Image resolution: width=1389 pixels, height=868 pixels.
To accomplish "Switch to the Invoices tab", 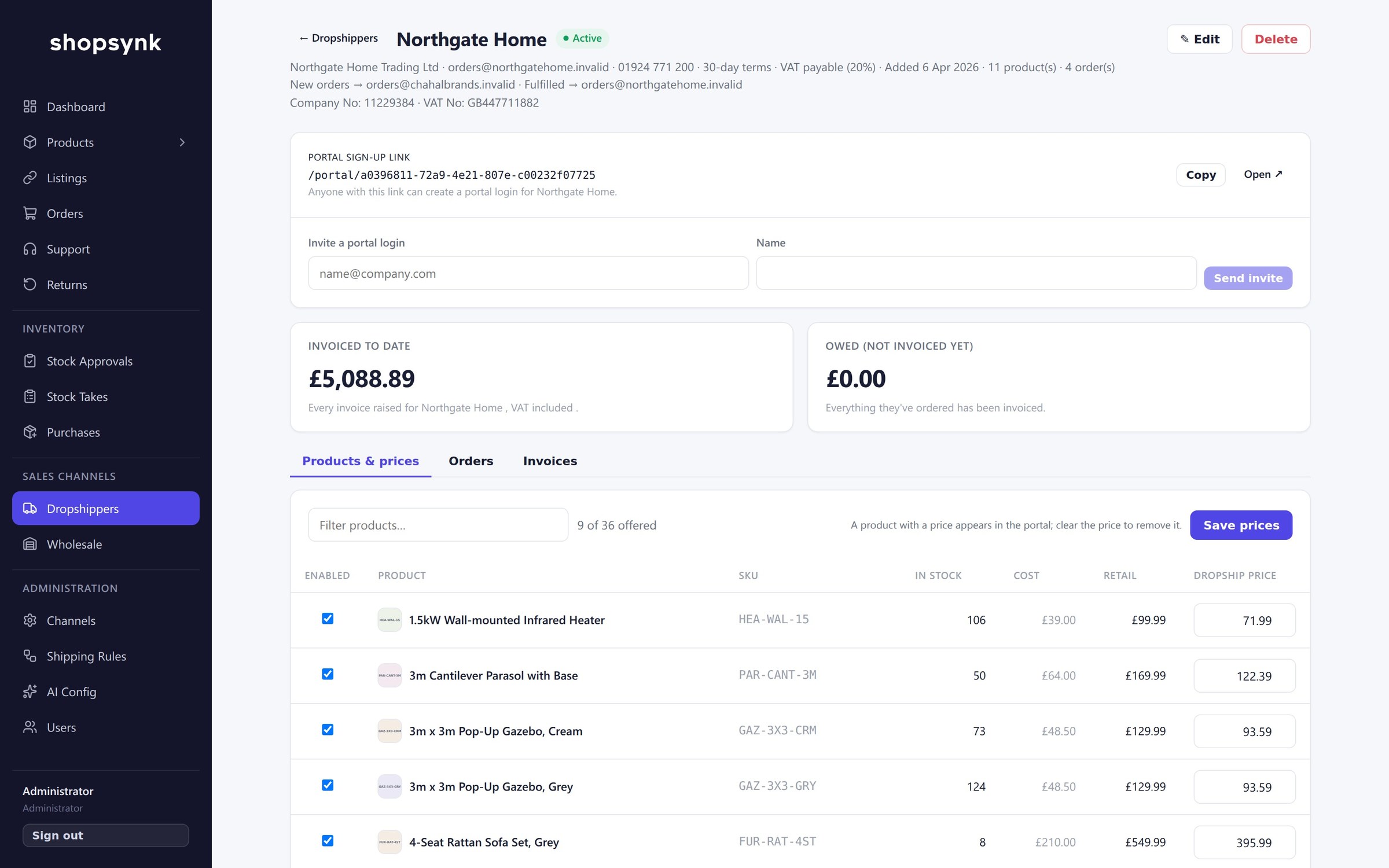I will [550, 461].
